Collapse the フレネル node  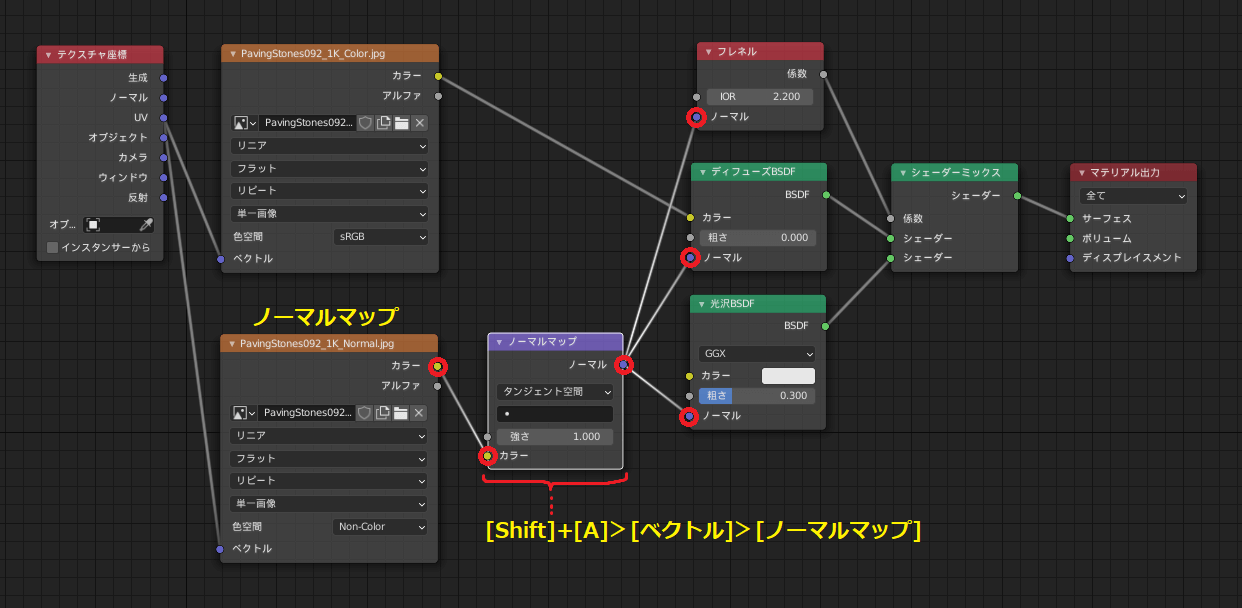click(708, 52)
